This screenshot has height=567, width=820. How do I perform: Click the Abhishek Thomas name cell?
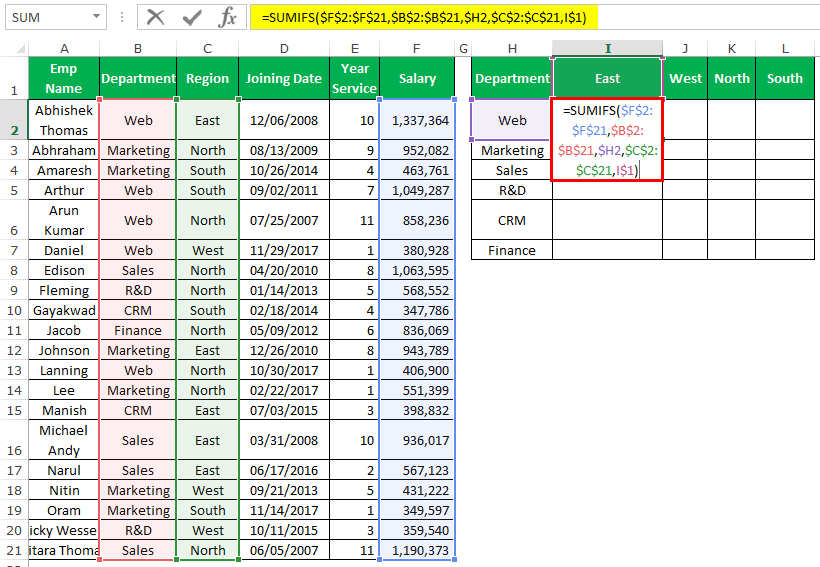[64, 120]
